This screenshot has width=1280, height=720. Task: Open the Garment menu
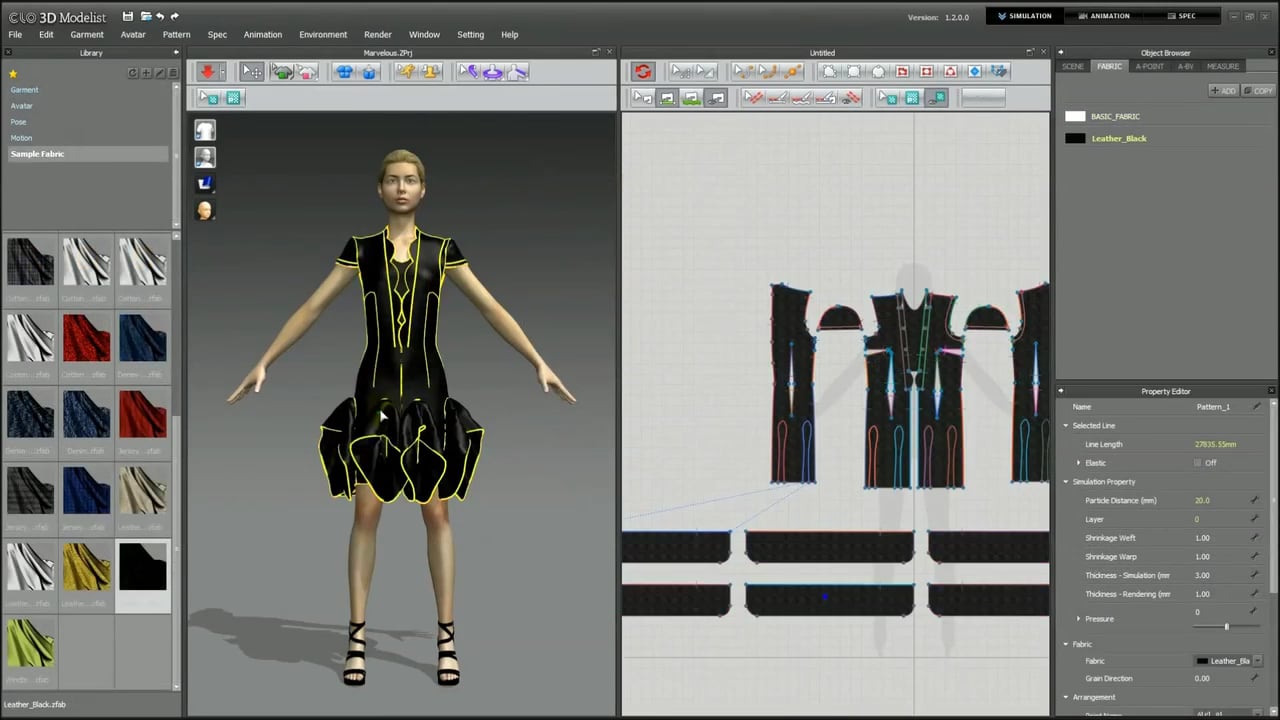(x=87, y=34)
